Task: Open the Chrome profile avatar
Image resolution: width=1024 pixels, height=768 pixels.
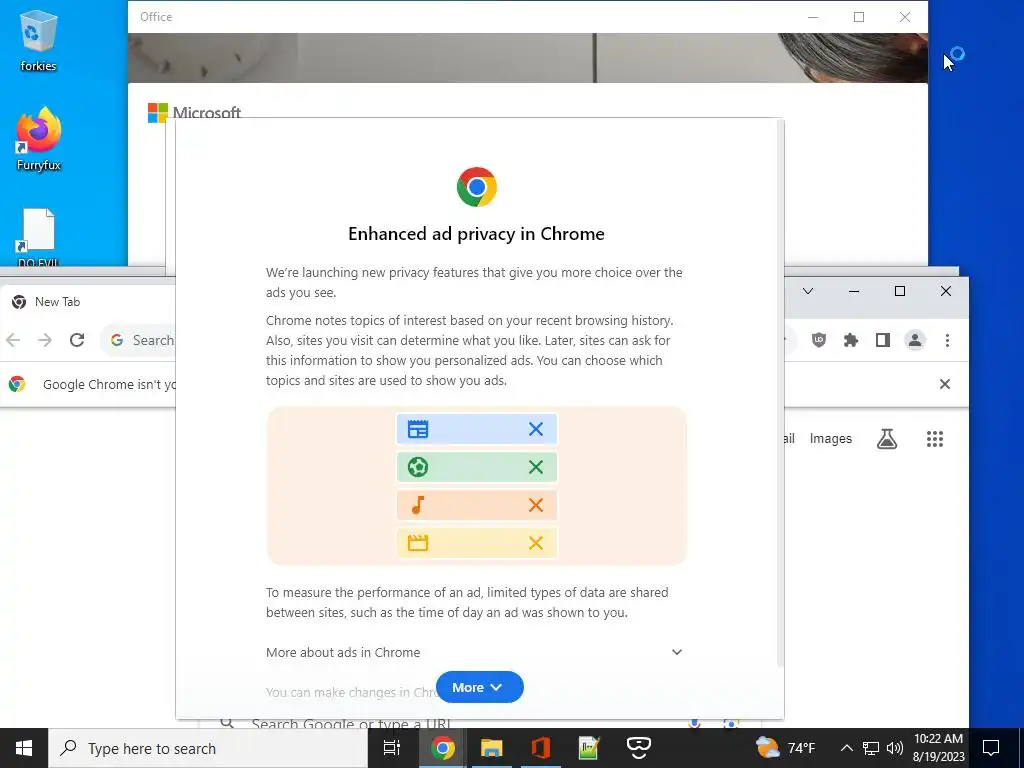Action: (915, 340)
